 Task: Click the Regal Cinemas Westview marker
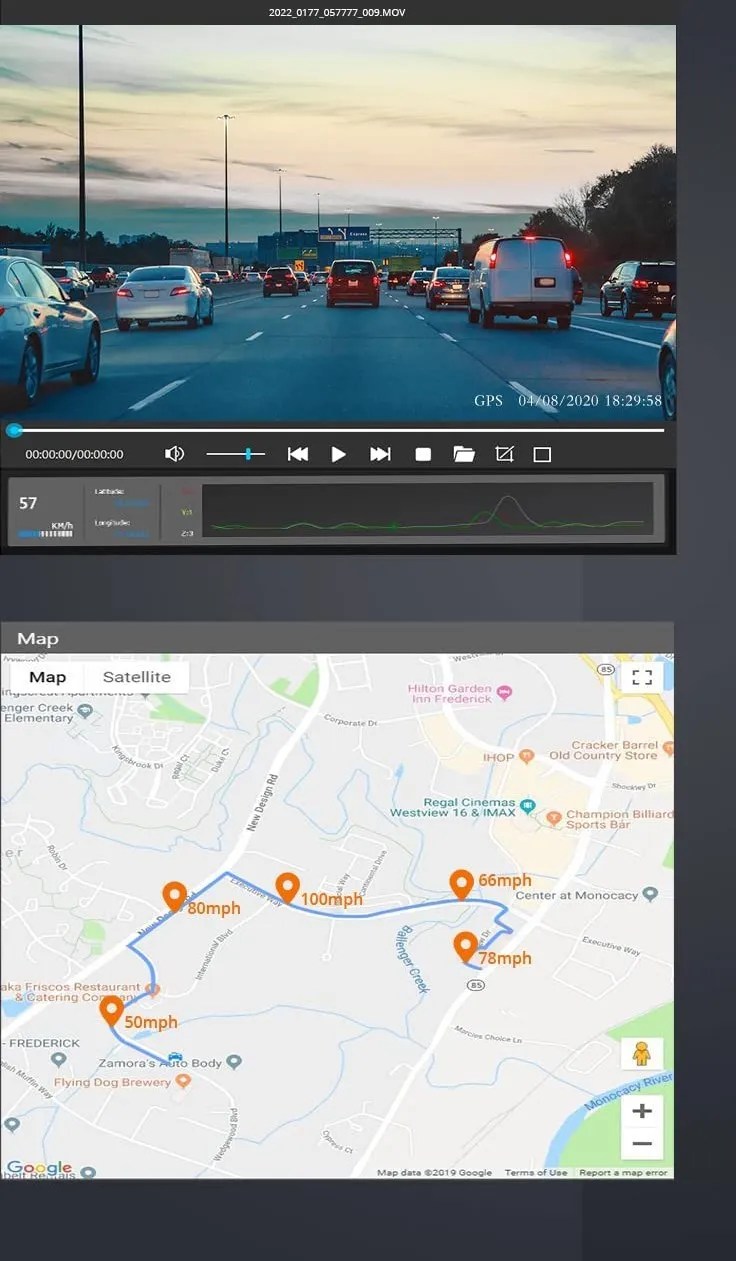click(528, 806)
